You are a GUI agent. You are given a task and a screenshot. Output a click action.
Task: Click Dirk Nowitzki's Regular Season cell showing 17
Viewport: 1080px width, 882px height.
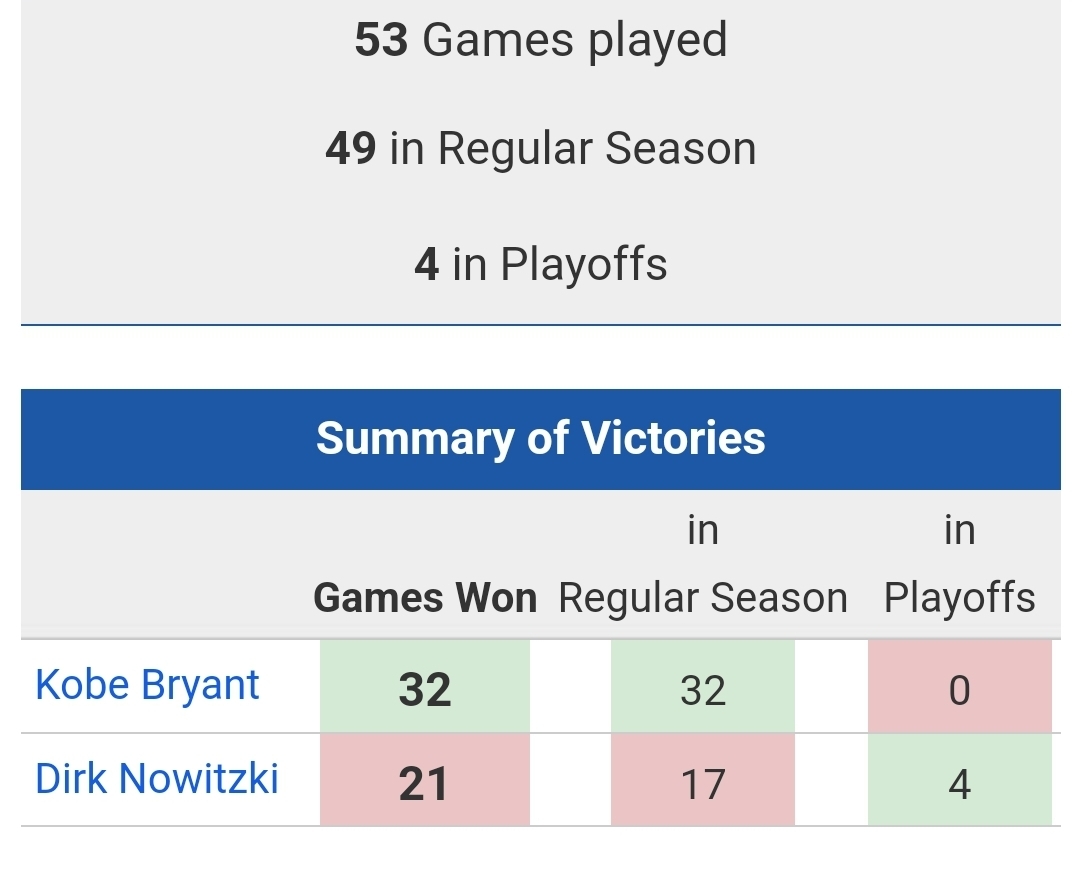click(703, 782)
